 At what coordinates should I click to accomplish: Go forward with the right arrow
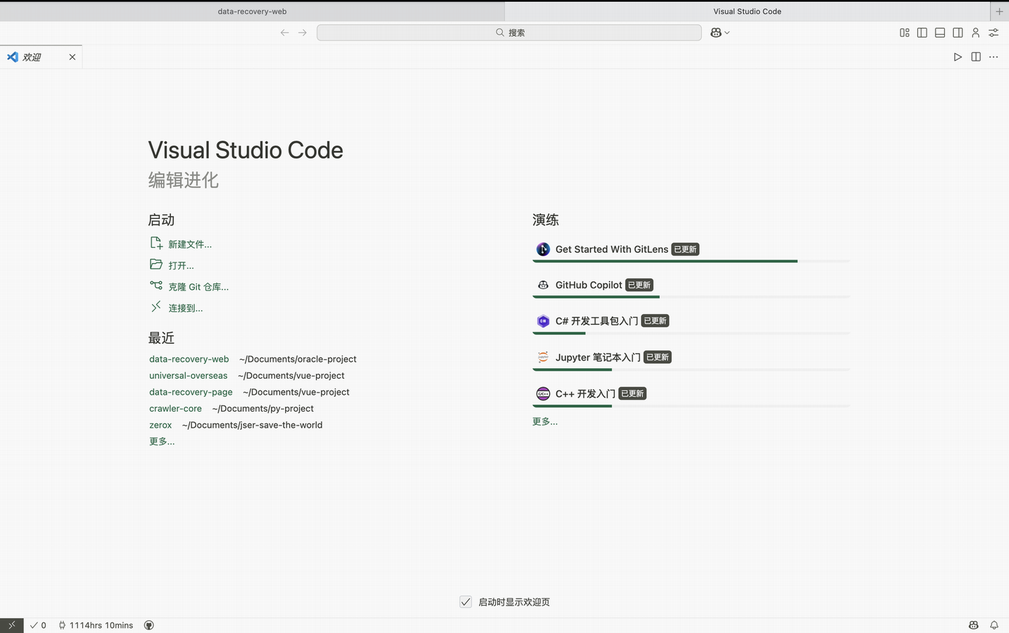(302, 33)
